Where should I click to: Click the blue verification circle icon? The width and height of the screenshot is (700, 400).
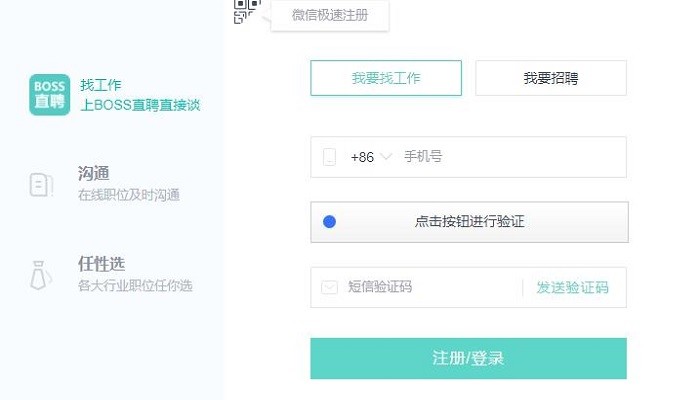click(329, 222)
